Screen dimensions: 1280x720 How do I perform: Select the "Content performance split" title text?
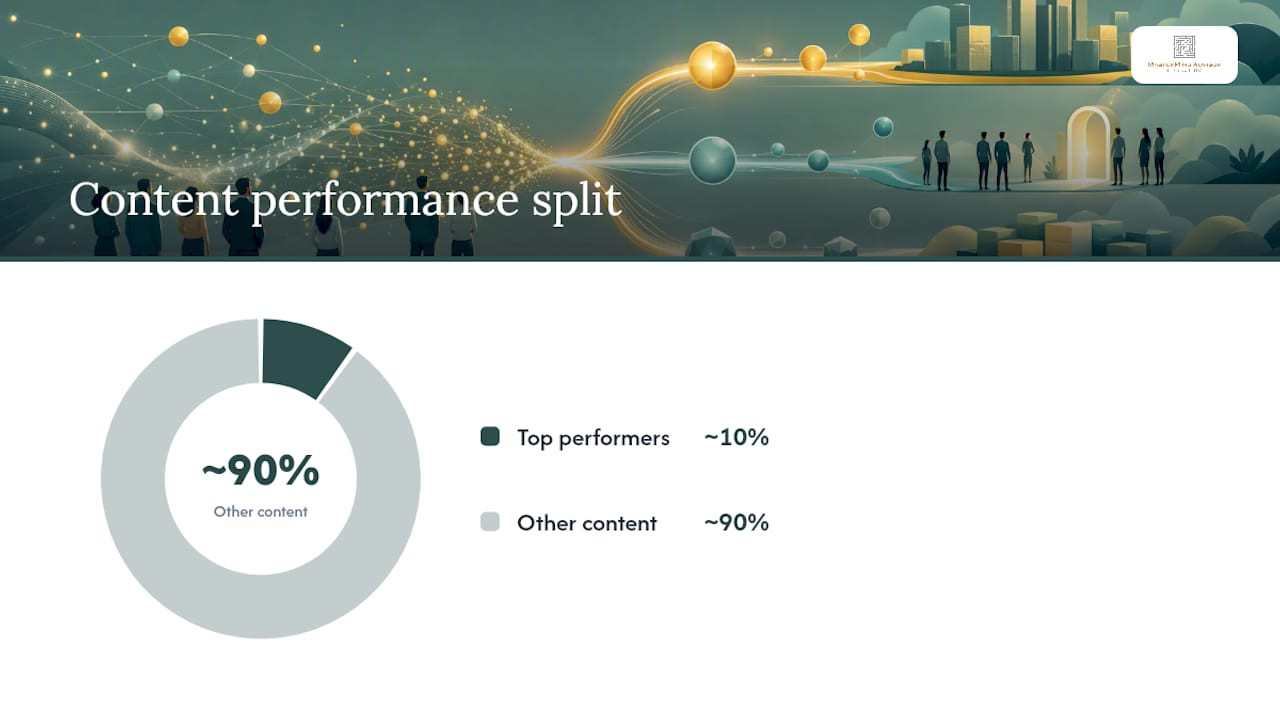(x=345, y=200)
